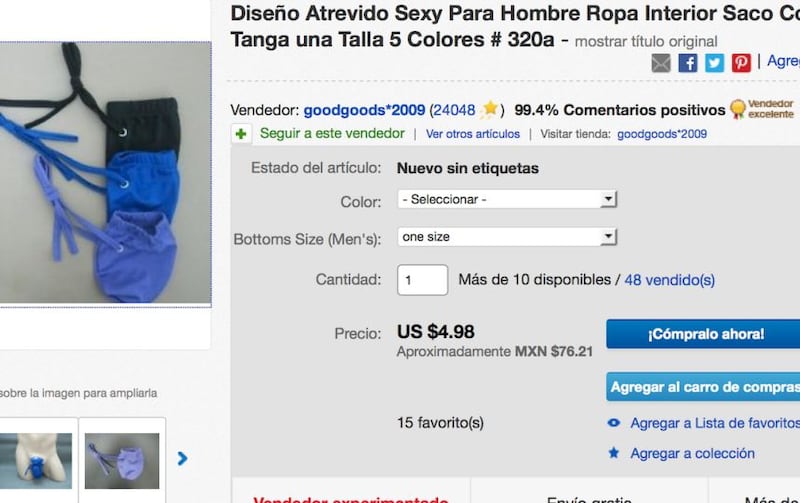Click the ¡Cómpralo ahora! button

704,334
